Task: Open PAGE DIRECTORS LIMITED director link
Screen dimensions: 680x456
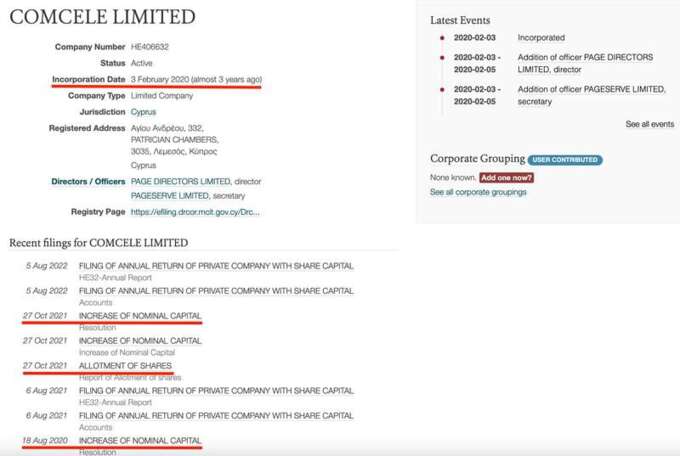Action: point(180,181)
